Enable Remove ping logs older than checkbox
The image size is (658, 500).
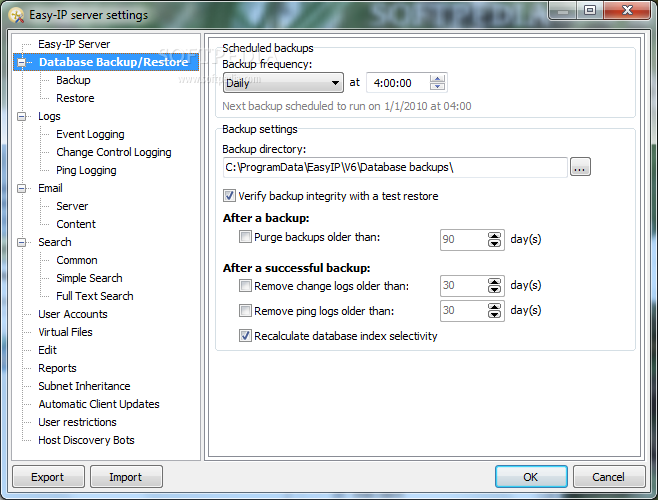point(245,311)
